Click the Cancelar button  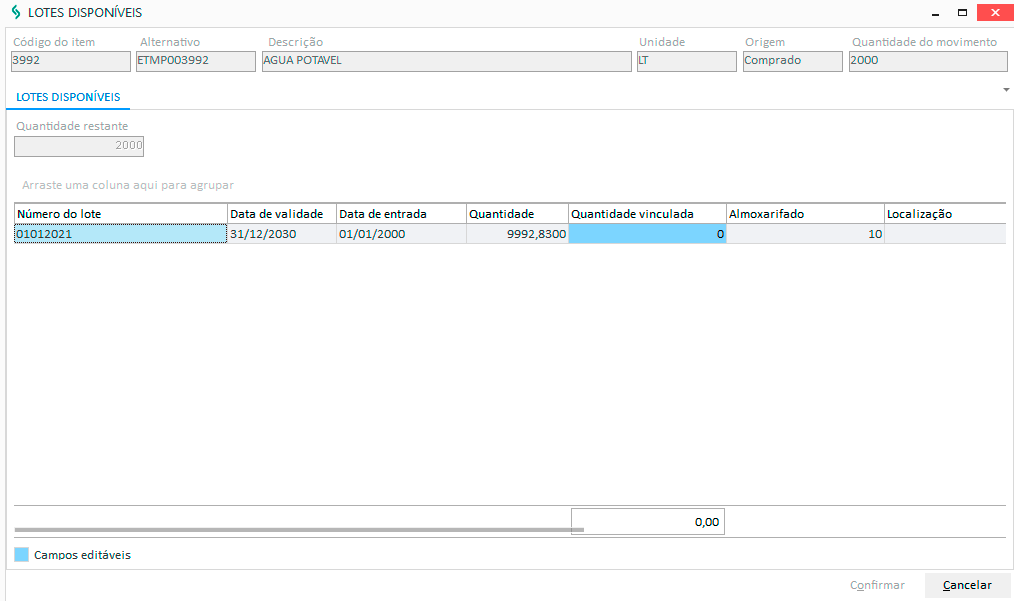coord(967,585)
